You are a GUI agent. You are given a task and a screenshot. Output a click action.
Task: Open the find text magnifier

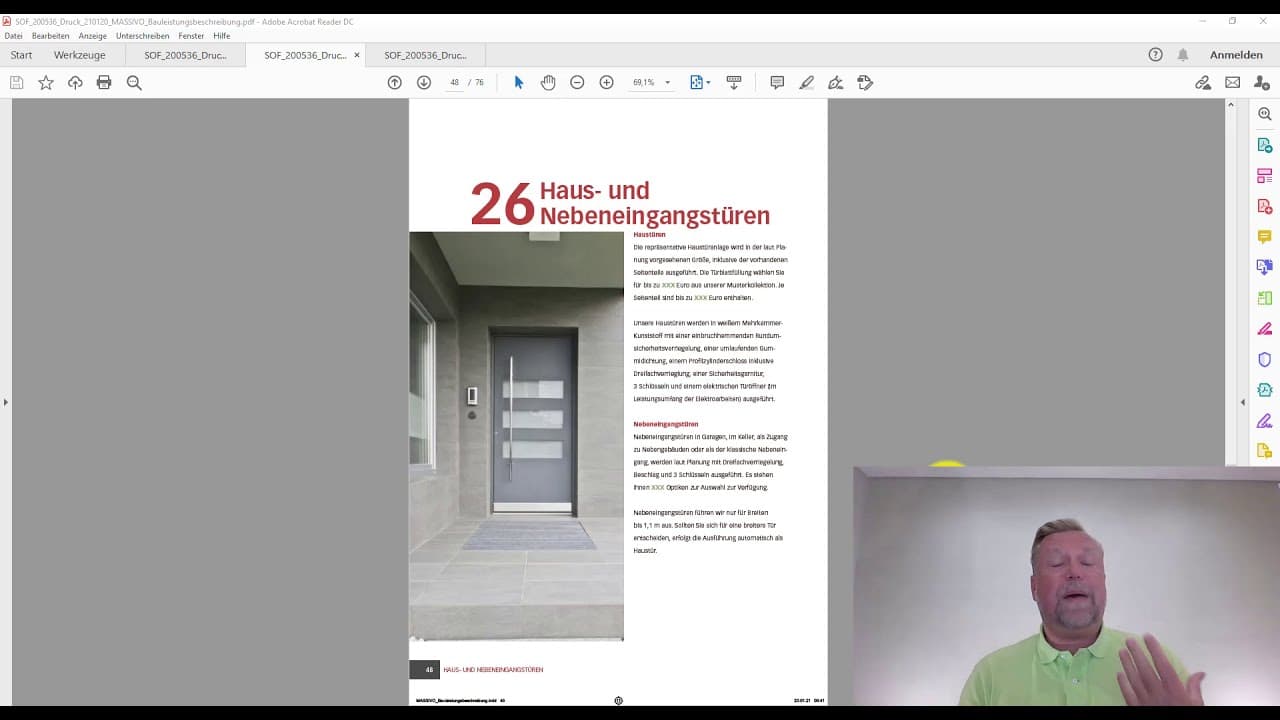click(134, 83)
